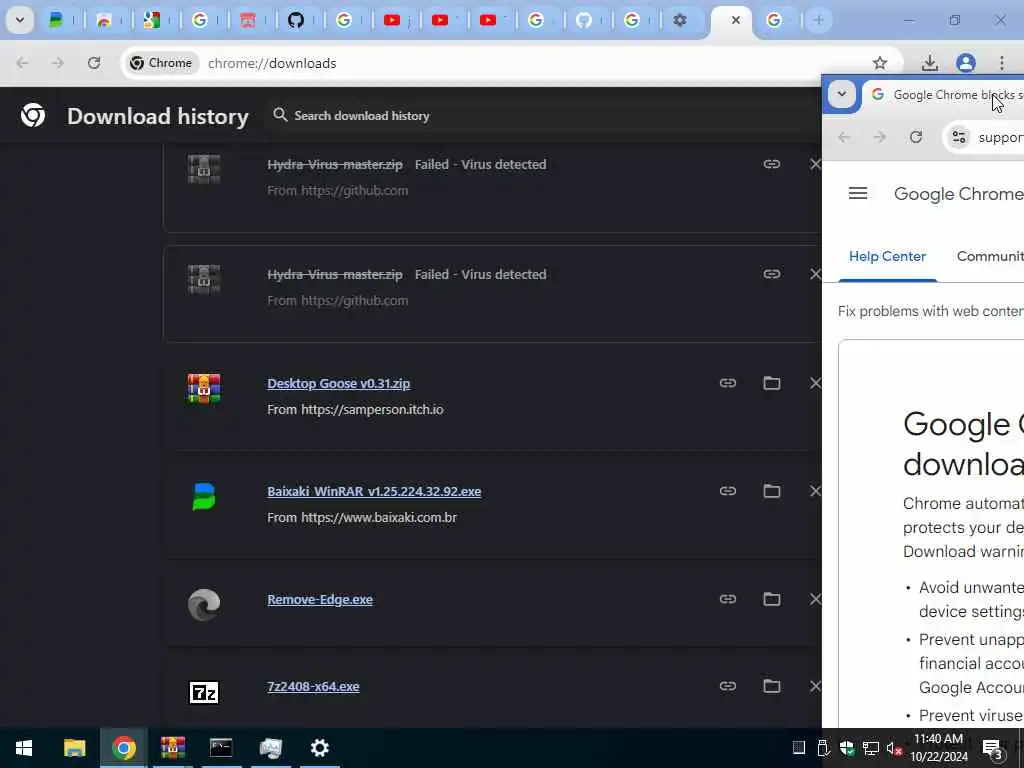Screen dimensions: 1024x768
Task: Open the Windows Start menu
Action: click(24, 748)
